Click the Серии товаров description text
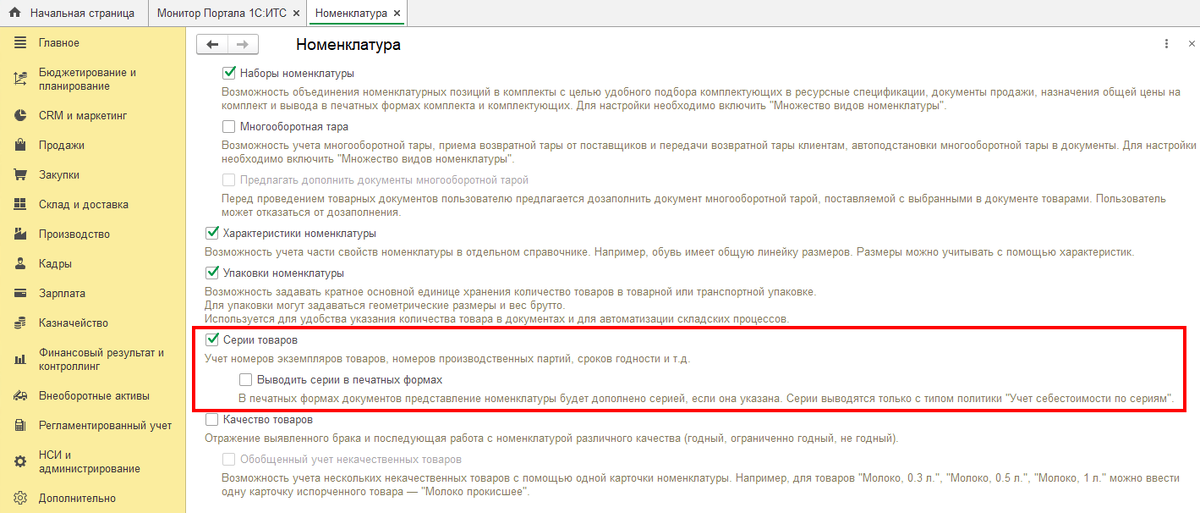This screenshot has width=1200, height=513. pyautogui.click(x=447, y=359)
